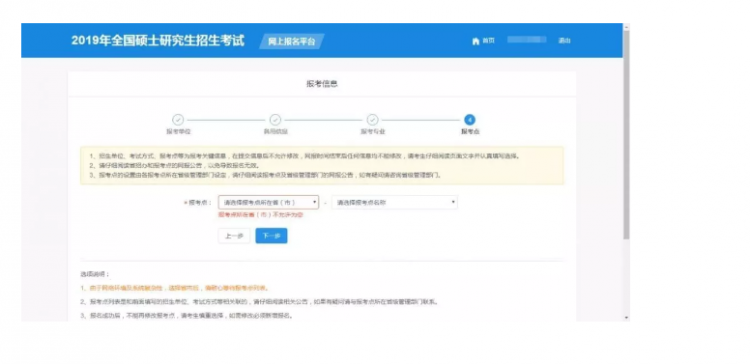
Task: Select the 报考专业 step checkmark circle
Action: (372, 120)
